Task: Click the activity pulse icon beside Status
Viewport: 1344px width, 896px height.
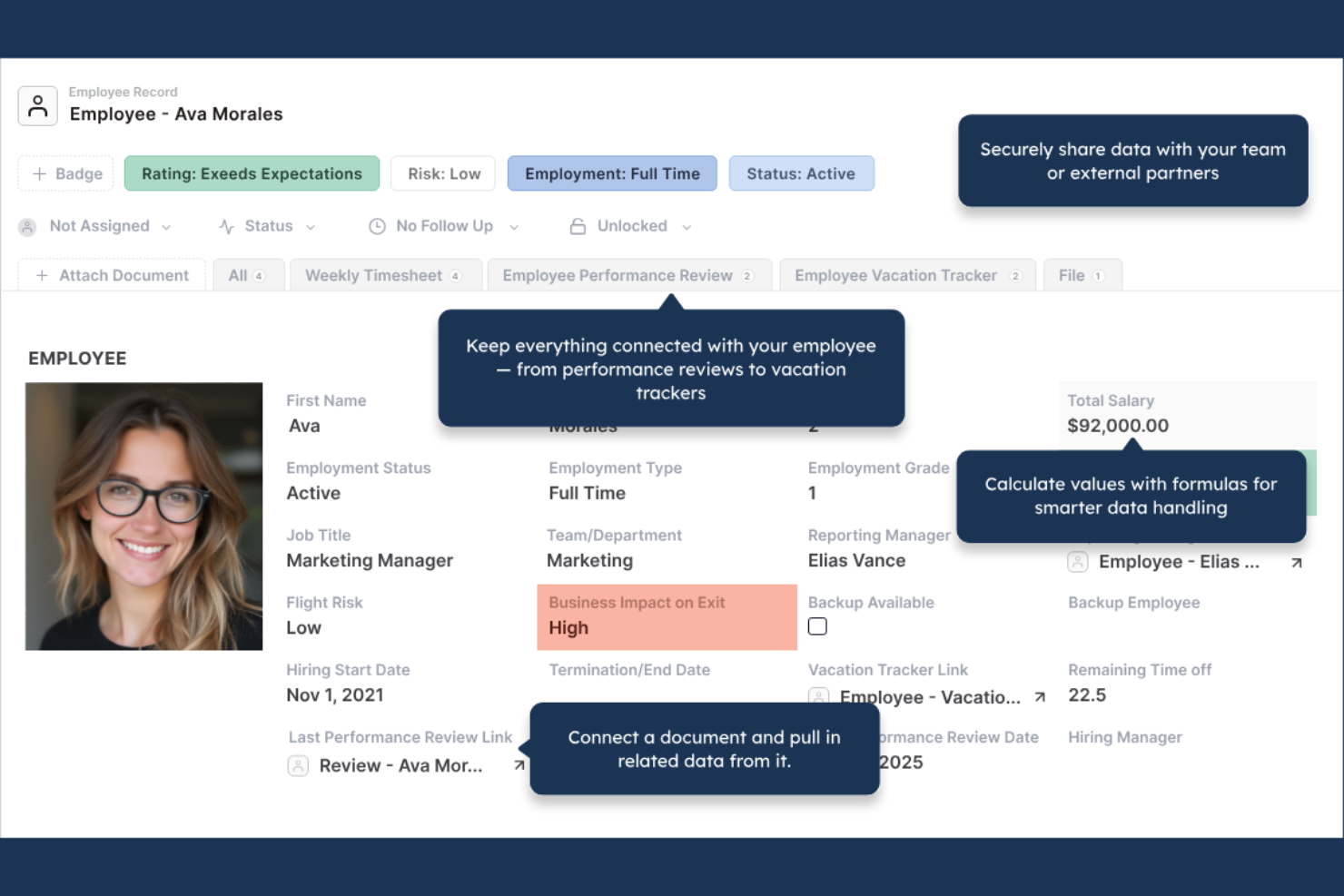Action: point(226,227)
